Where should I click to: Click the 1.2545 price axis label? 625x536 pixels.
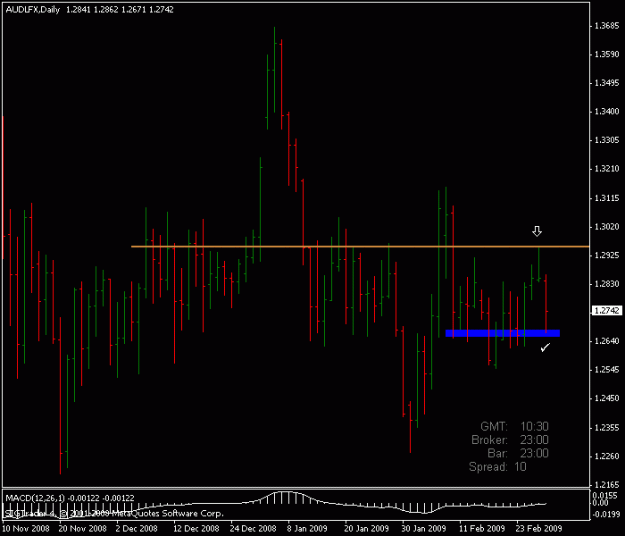point(607,370)
